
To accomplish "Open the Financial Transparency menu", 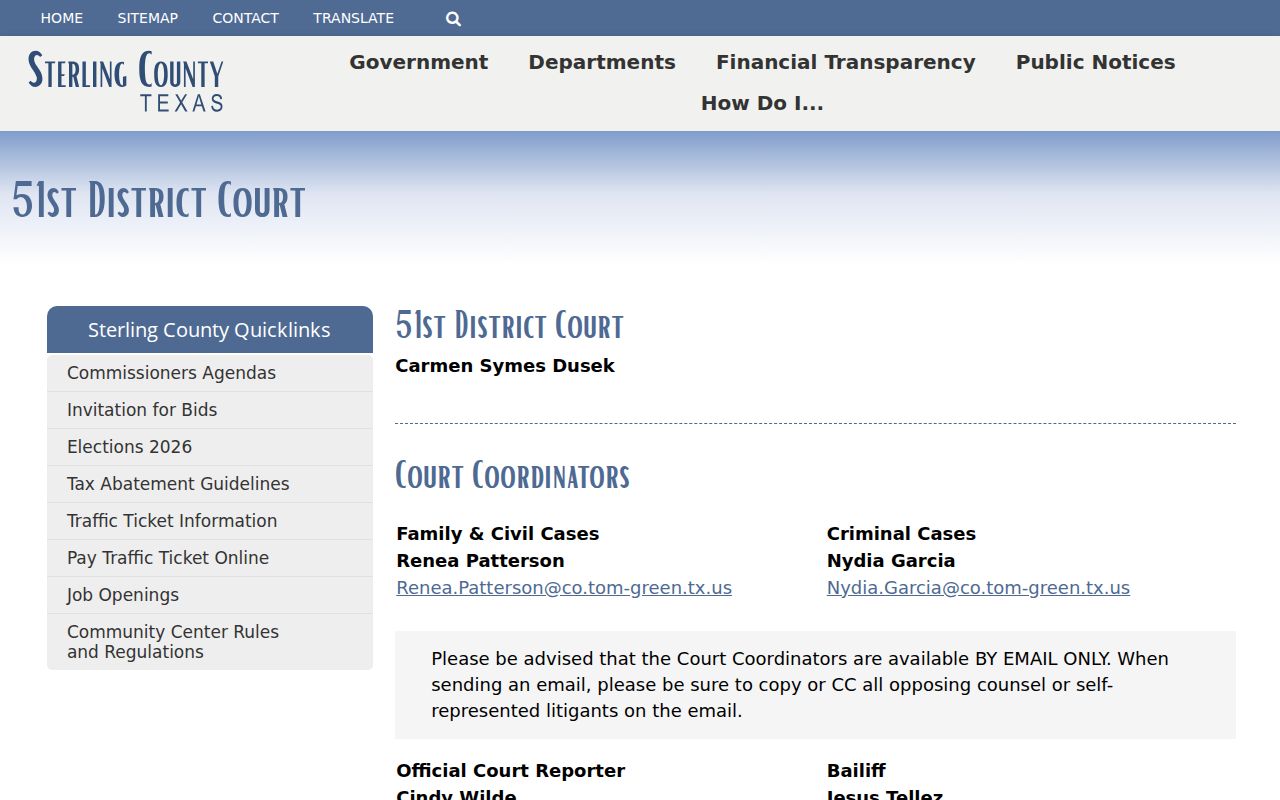I will click(846, 62).
